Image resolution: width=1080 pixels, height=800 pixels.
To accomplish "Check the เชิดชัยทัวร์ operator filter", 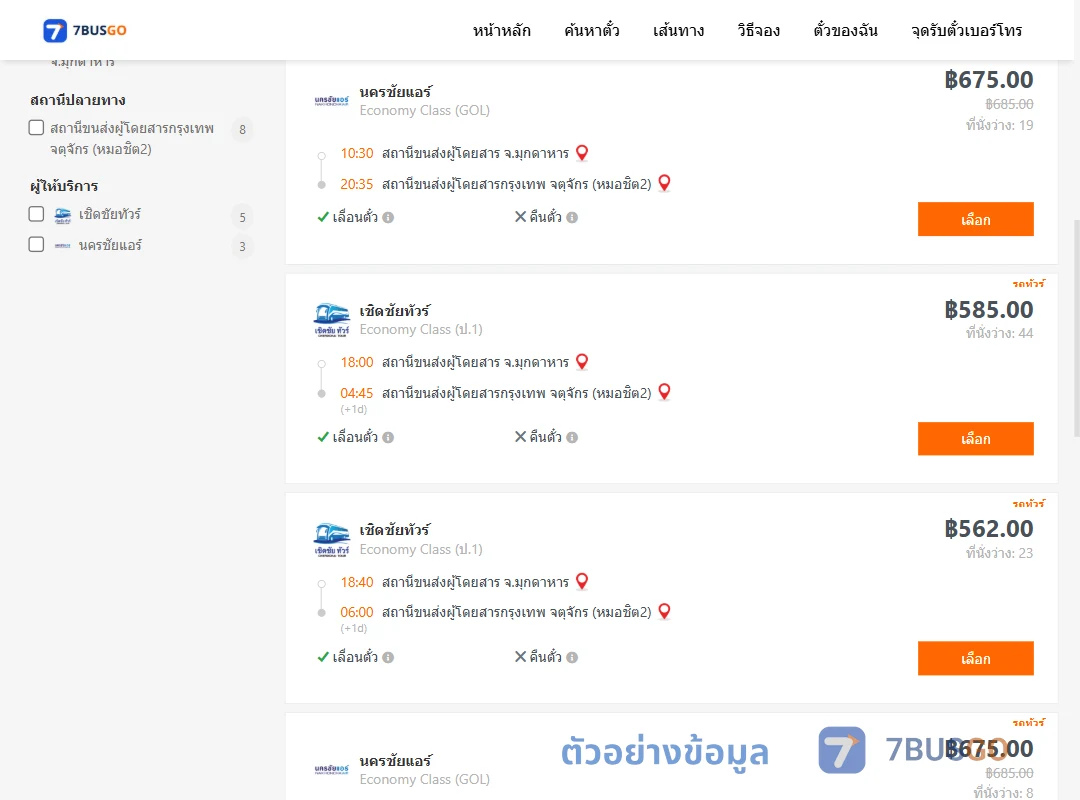I will pos(37,214).
